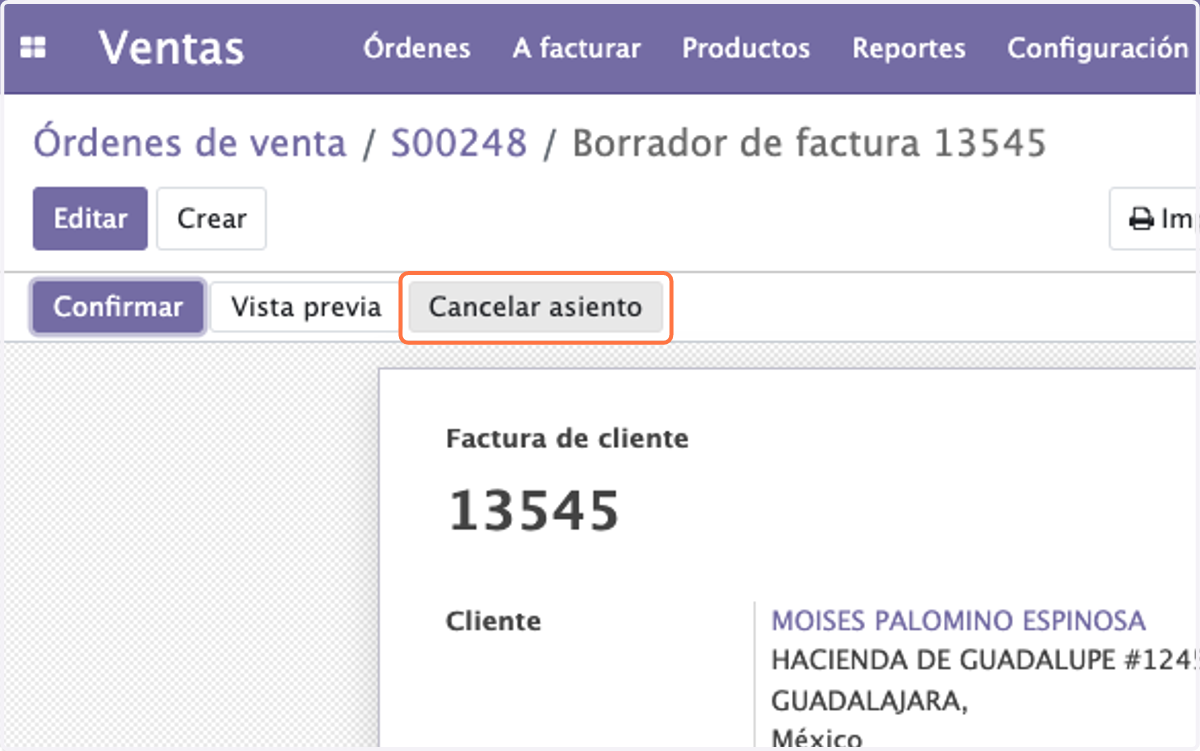
Task: Confirm the draft invoice
Action: (x=118, y=306)
